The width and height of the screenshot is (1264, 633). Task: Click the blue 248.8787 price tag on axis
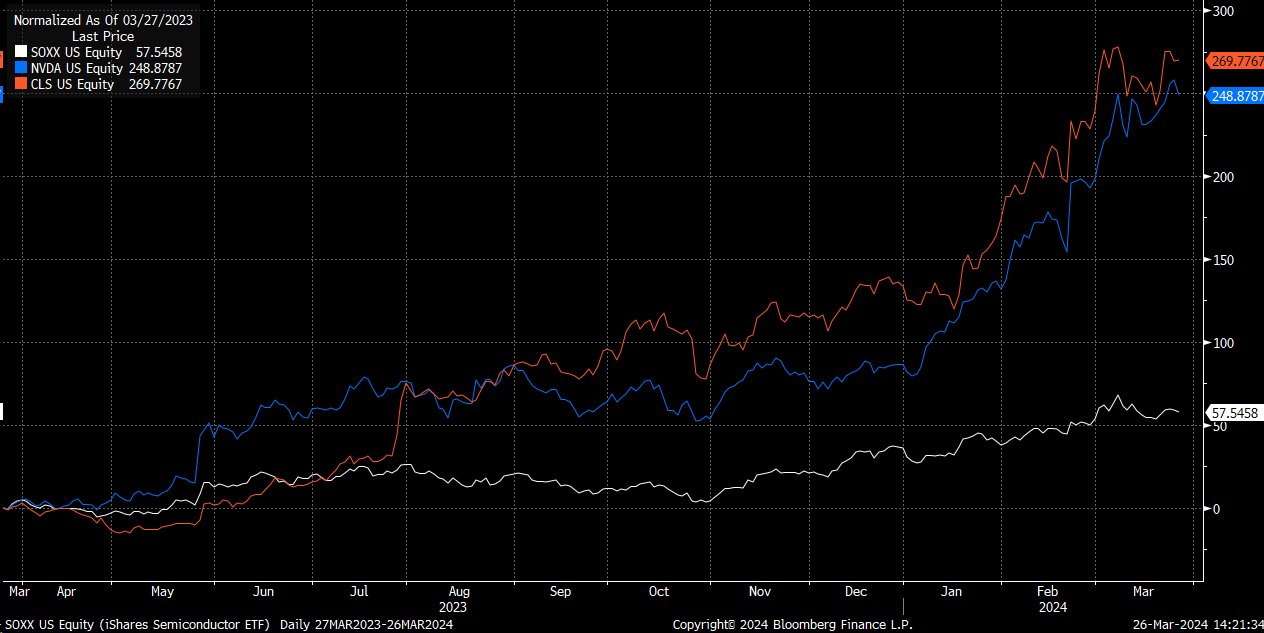1234,95
